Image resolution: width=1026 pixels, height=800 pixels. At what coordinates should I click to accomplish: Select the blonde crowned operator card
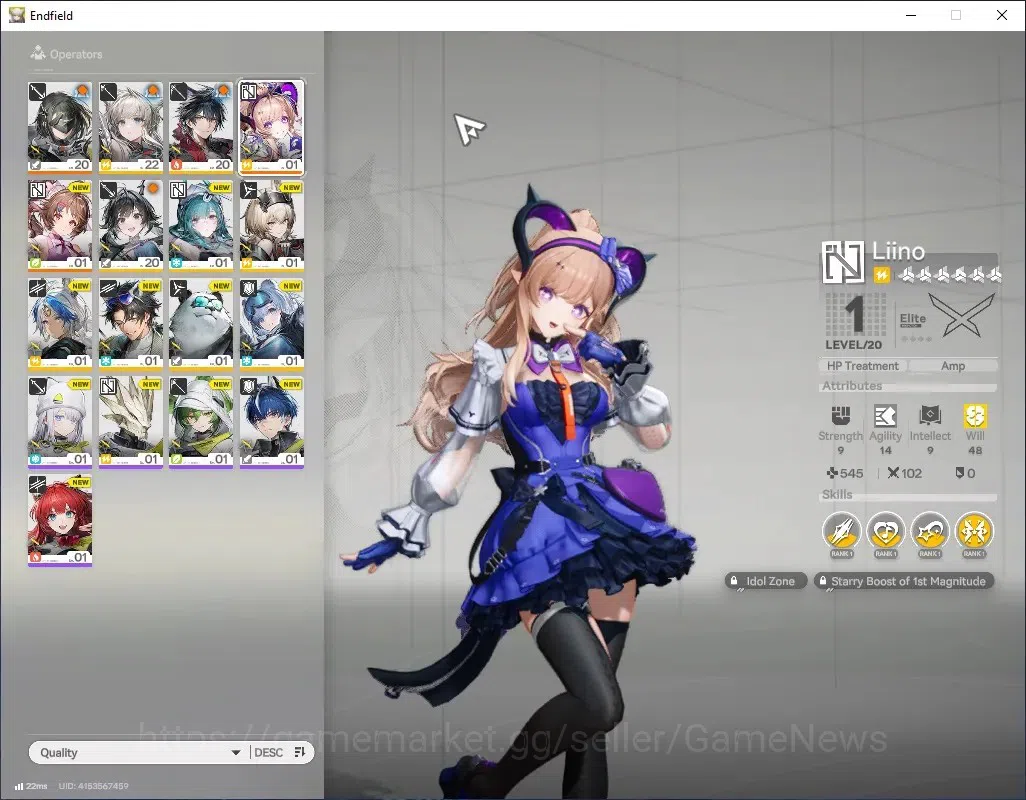coord(272,225)
